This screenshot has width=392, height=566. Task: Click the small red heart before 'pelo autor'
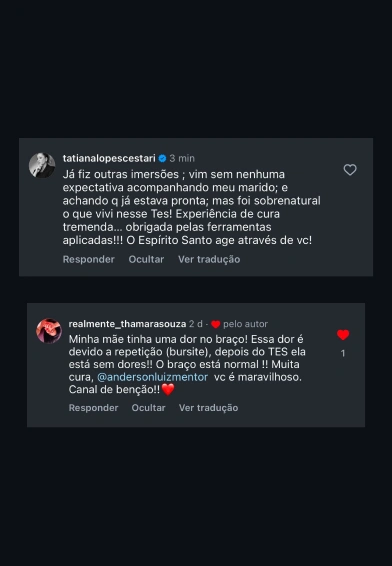(x=215, y=324)
